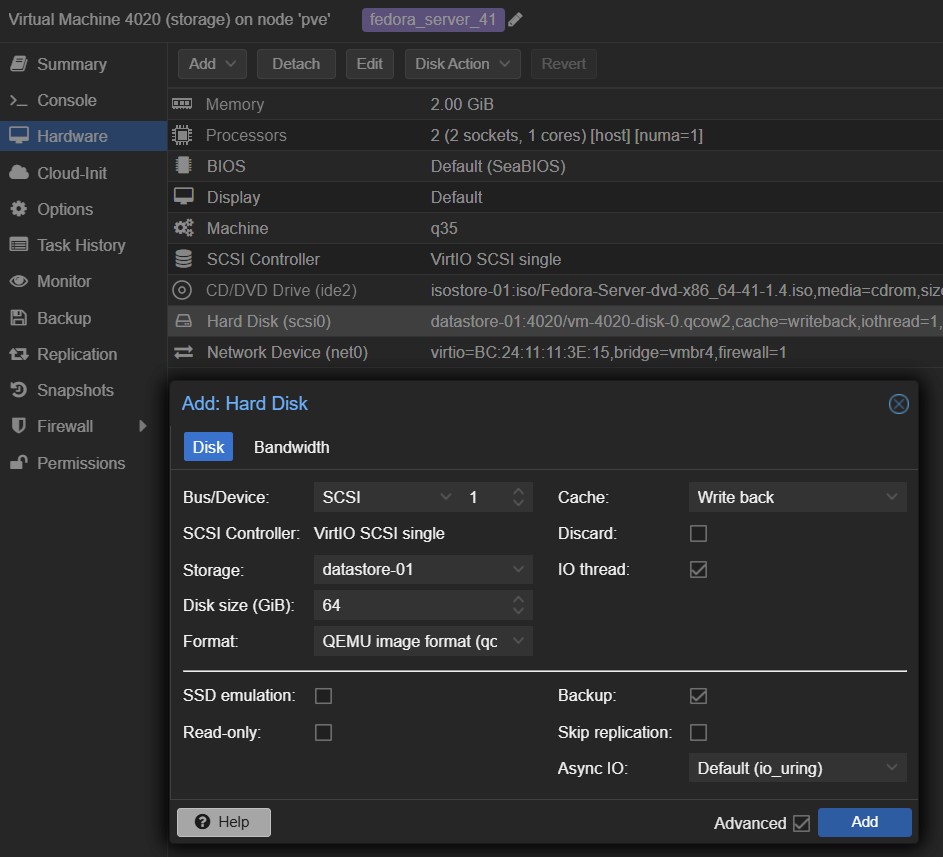Open the Disk Action menu
The height and width of the screenshot is (857, 943).
pyautogui.click(x=462, y=64)
